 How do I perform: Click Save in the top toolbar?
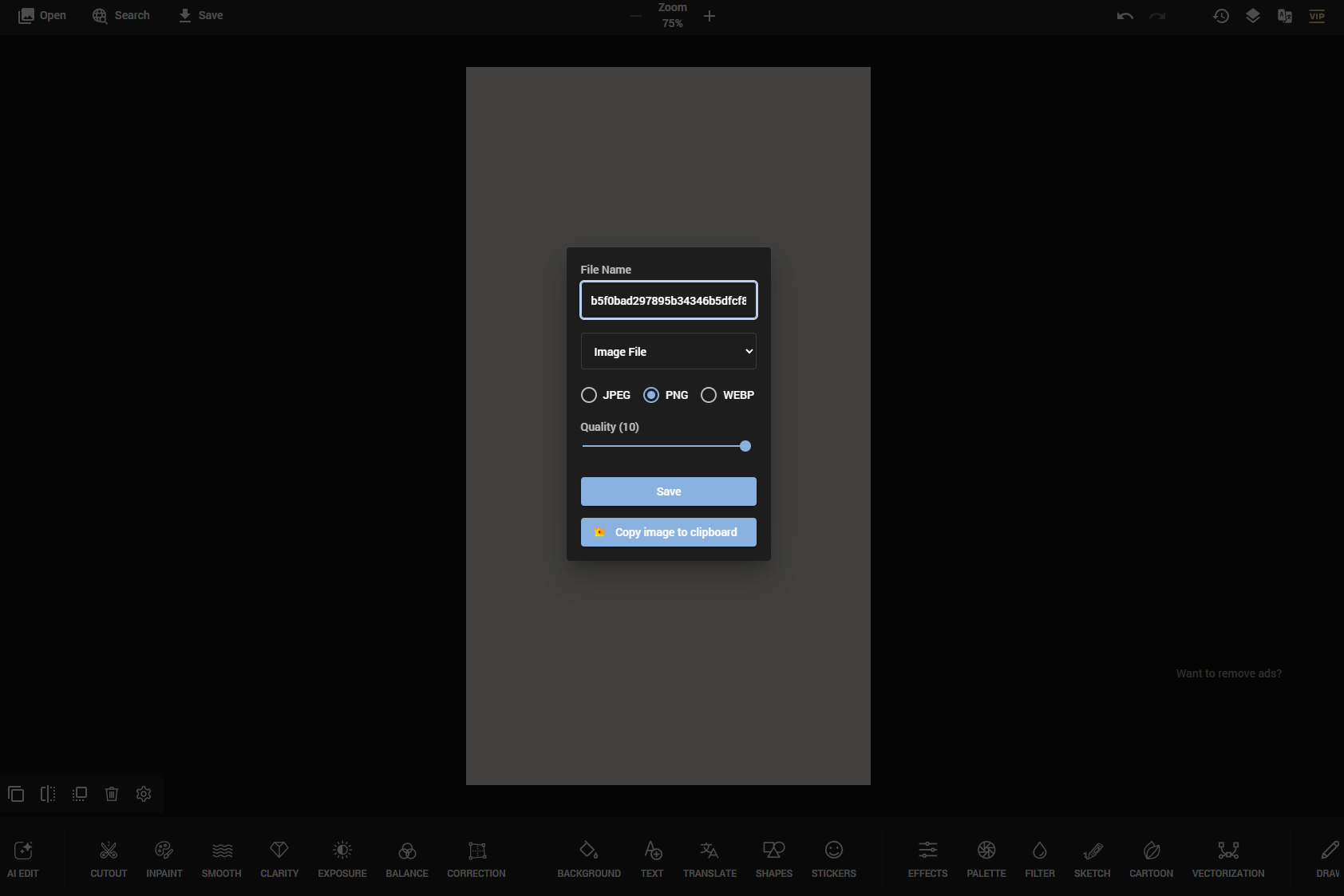click(x=200, y=15)
